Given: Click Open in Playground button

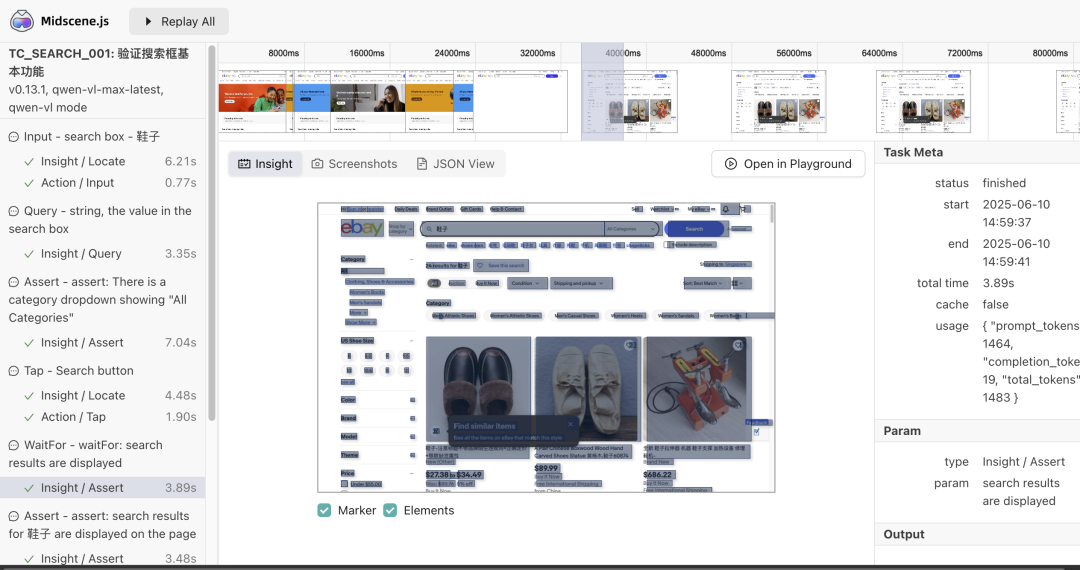Looking at the screenshot, I should 788,164.
